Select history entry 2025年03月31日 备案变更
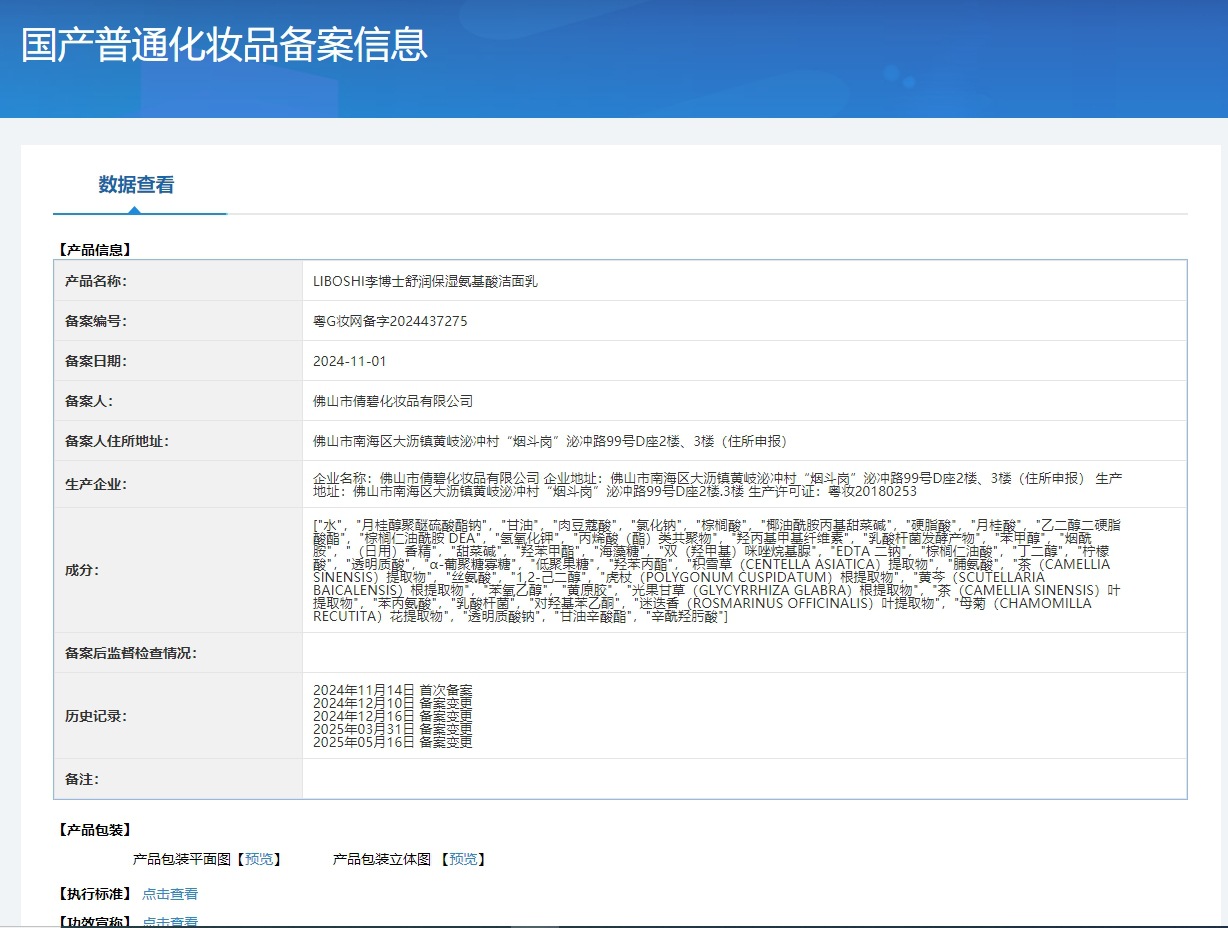This screenshot has width=1228, height=928. pyautogui.click(x=392, y=729)
